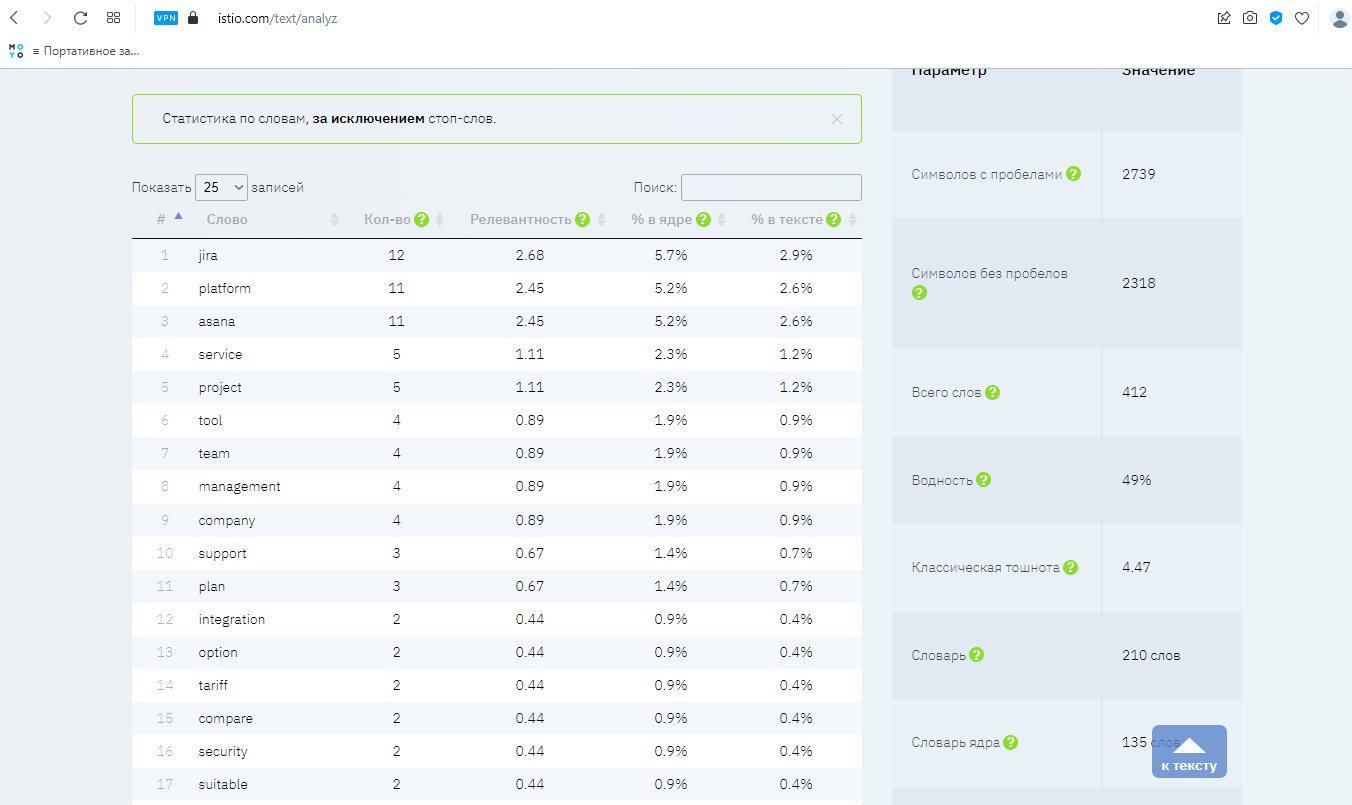Select the word service in the table
The image size is (1352, 805).
pos(220,354)
